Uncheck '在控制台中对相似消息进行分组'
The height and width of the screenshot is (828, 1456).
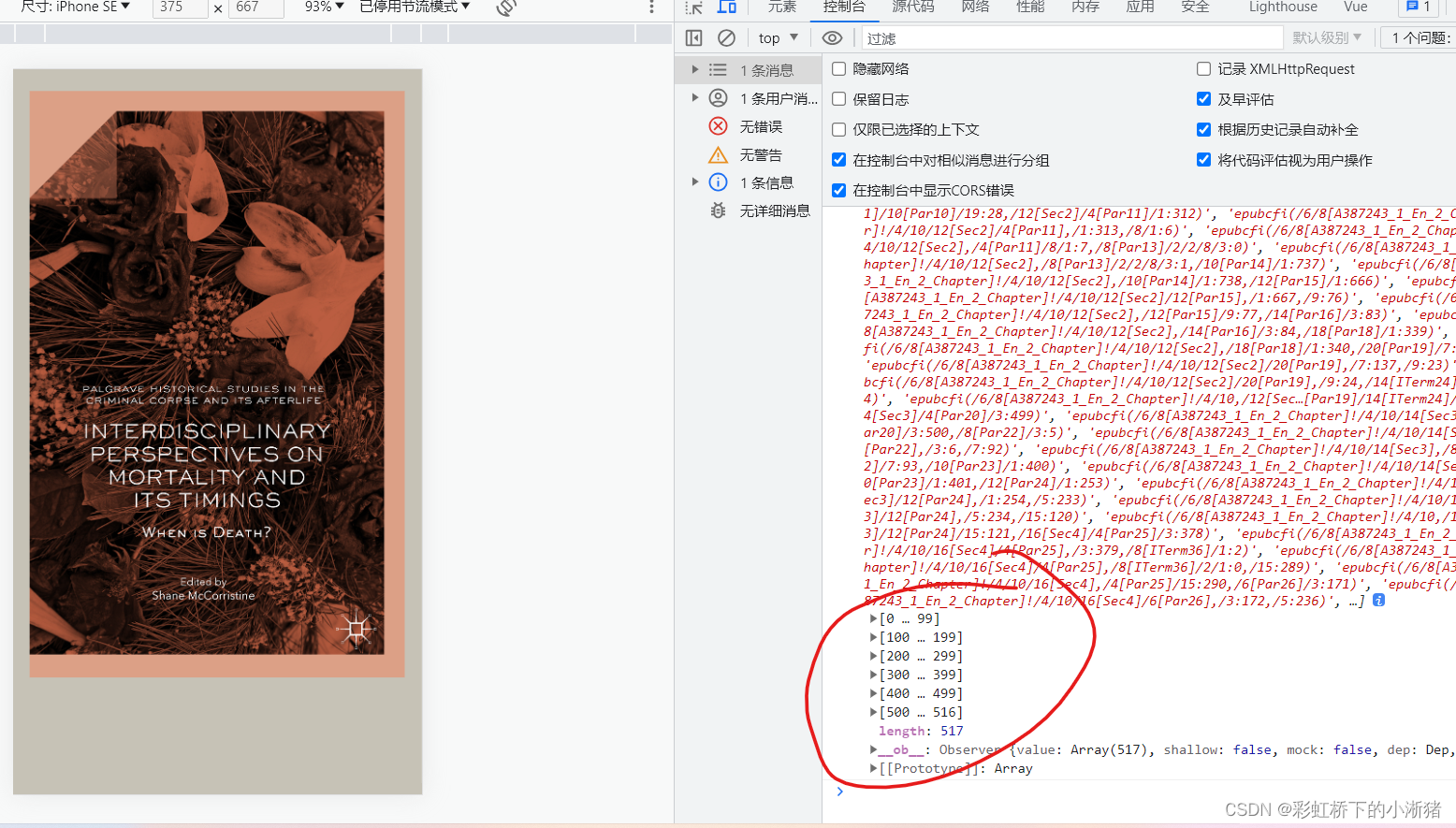click(x=839, y=160)
